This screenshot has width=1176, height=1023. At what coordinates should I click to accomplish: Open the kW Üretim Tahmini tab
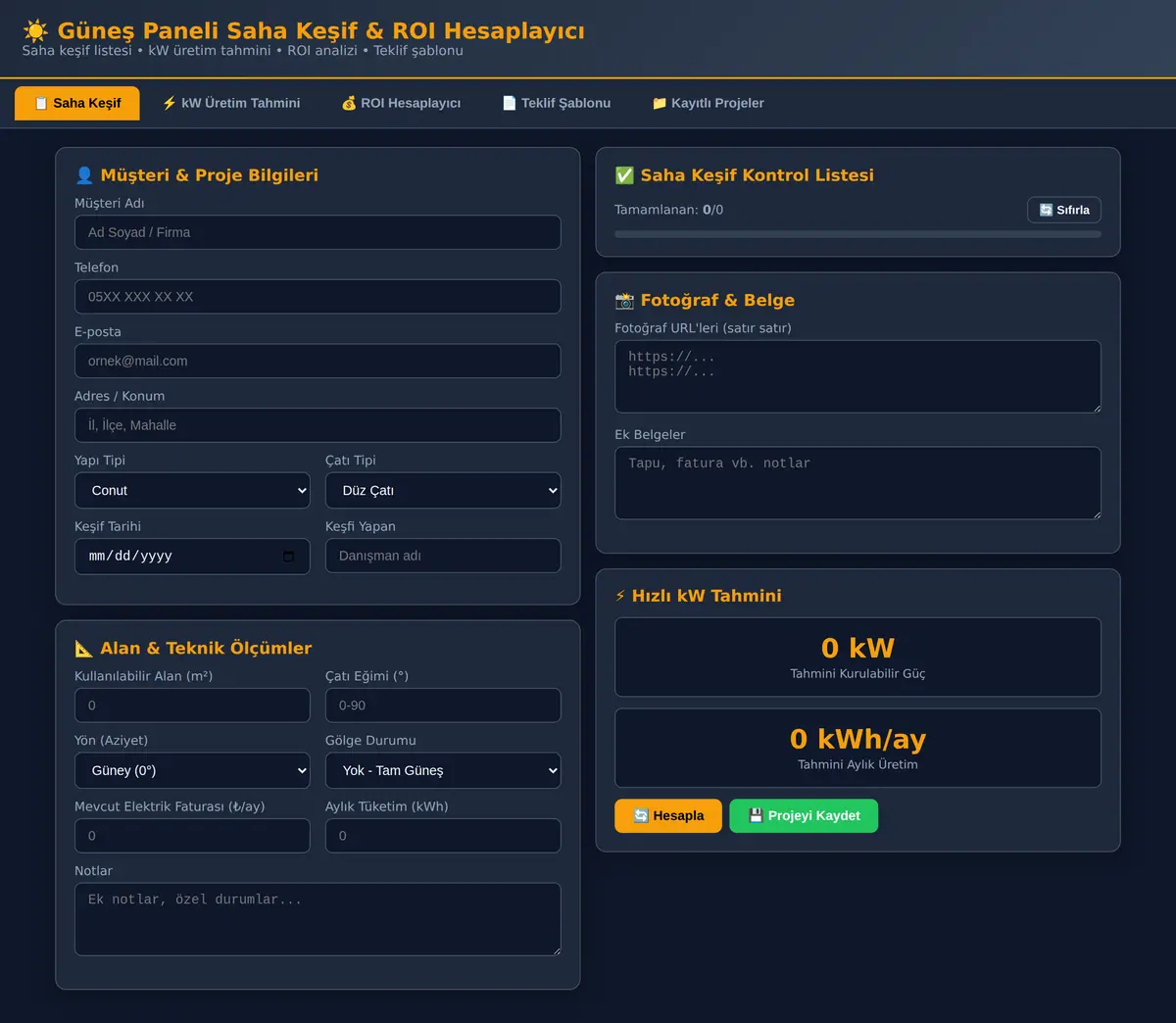tap(231, 103)
